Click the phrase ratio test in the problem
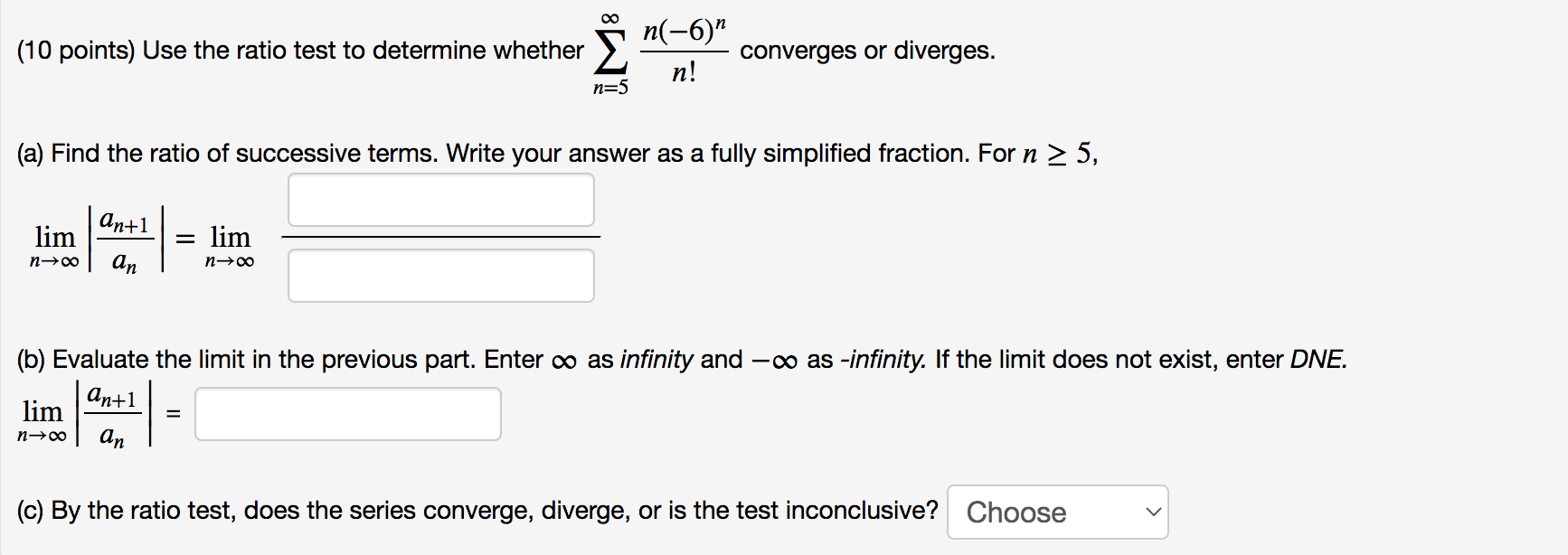1568x555 pixels. tap(289, 51)
